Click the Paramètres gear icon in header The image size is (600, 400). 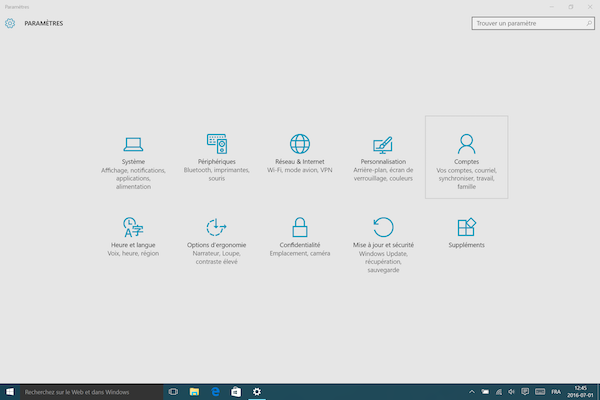point(10,23)
